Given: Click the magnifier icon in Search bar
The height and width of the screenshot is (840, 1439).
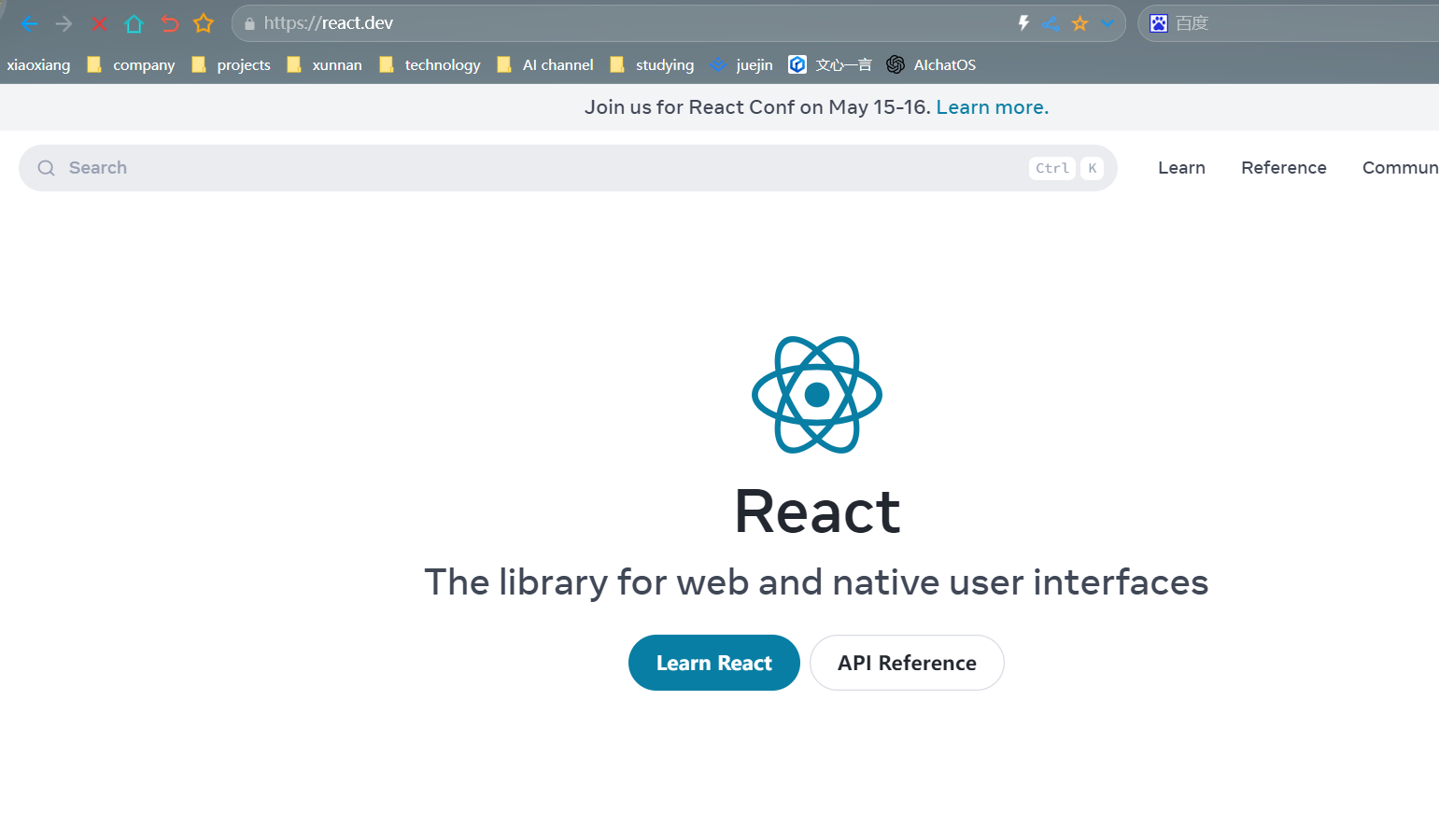Looking at the screenshot, I should (46, 168).
